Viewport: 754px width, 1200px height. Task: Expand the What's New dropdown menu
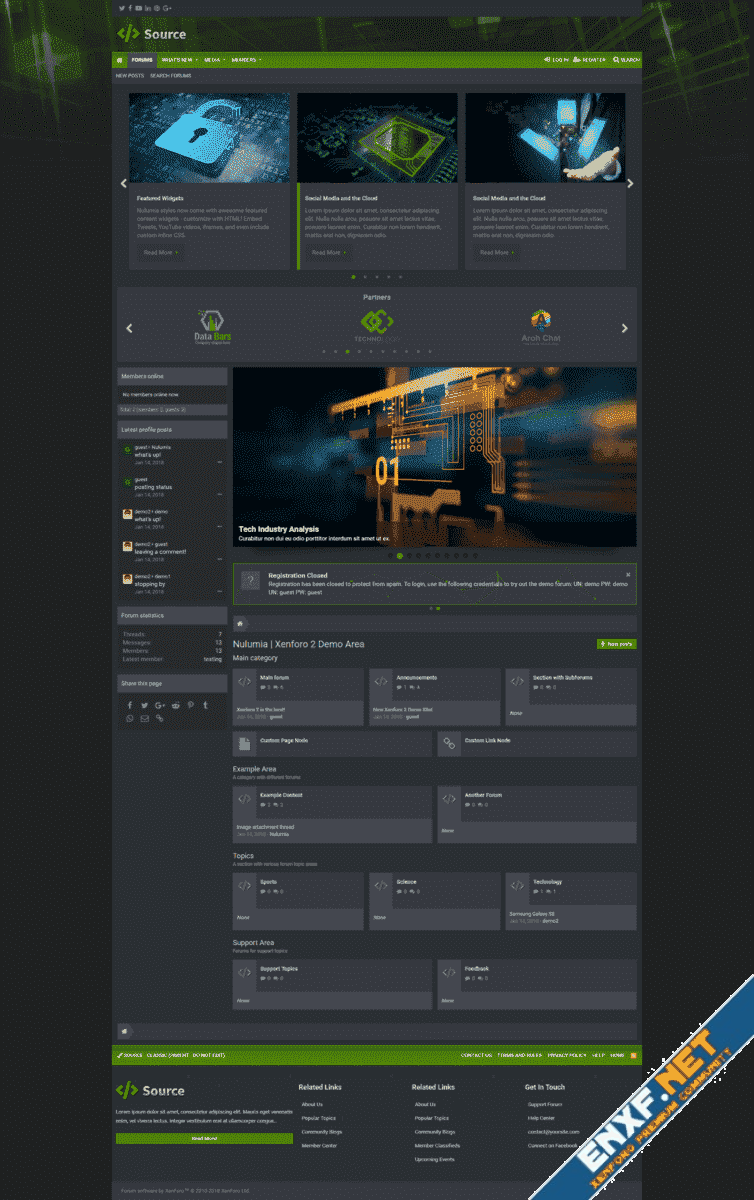(198, 60)
